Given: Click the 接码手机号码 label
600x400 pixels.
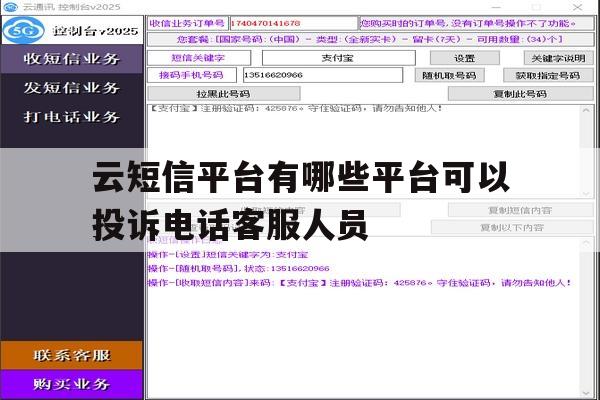Looking at the screenshot, I should (x=192, y=75).
